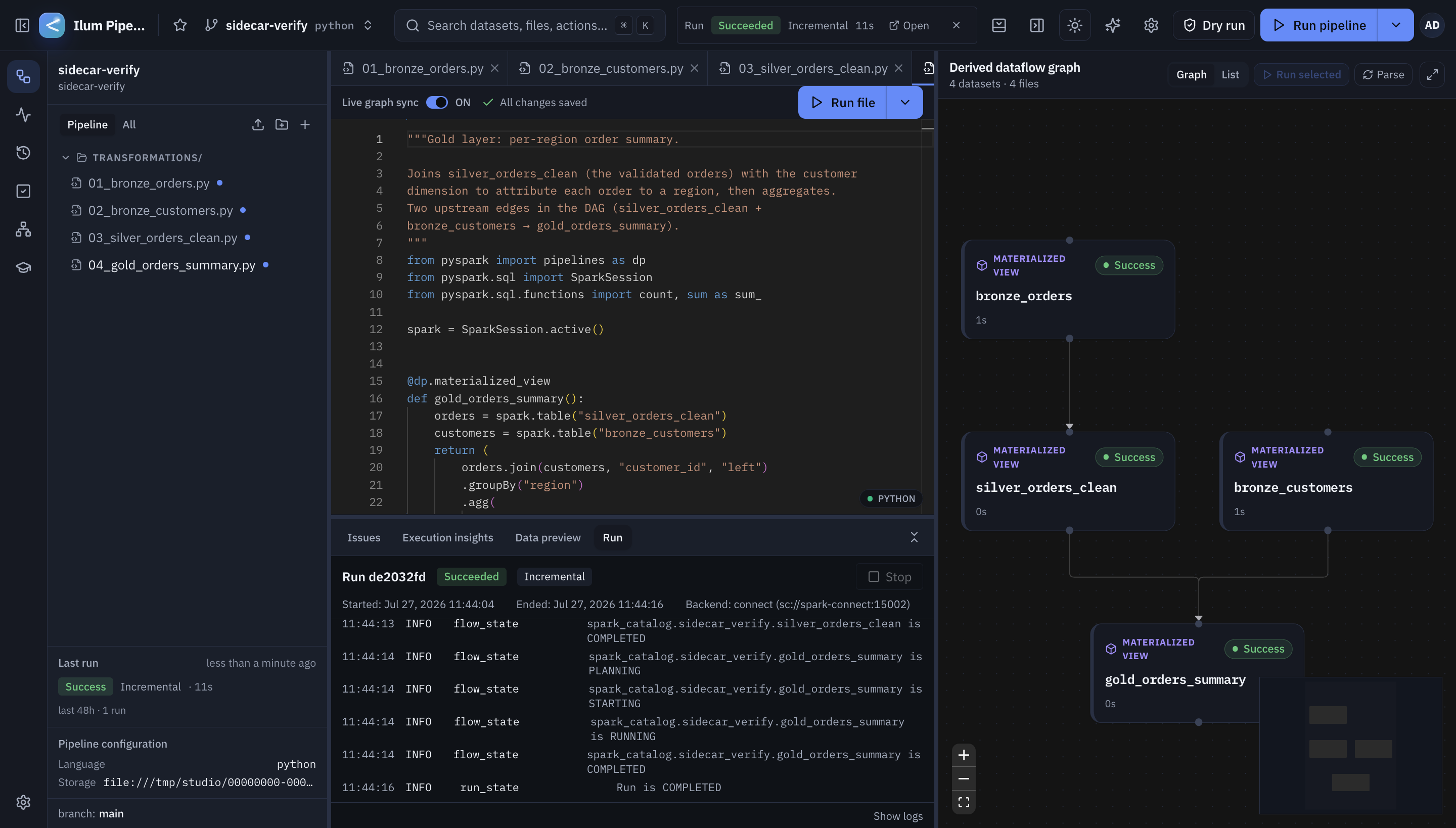Switch to the Execution insights tab
This screenshot has width=1456, height=828.
point(447,537)
